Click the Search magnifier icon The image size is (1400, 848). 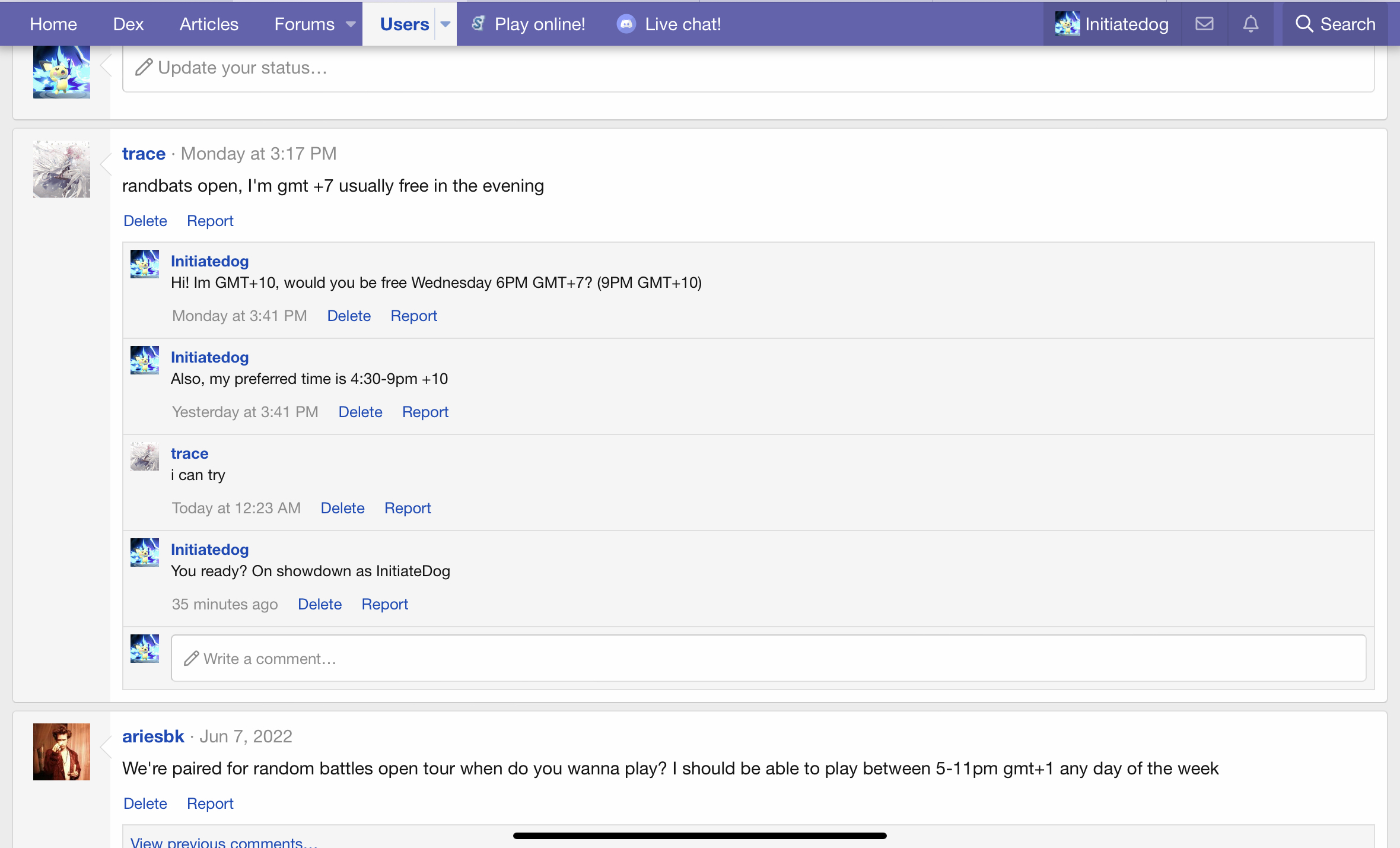coord(1303,24)
